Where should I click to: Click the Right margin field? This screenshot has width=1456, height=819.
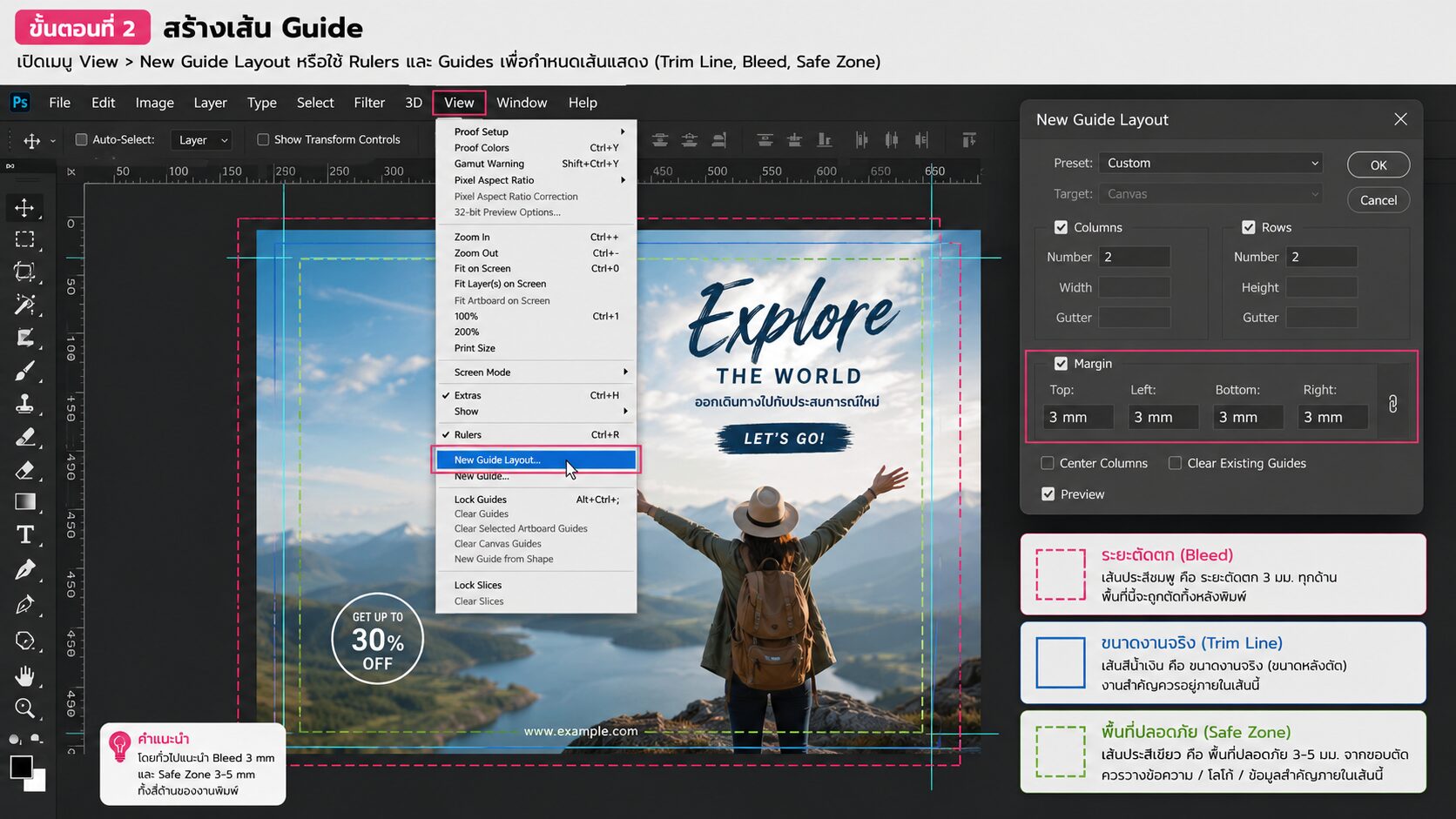tap(1332, 417)
